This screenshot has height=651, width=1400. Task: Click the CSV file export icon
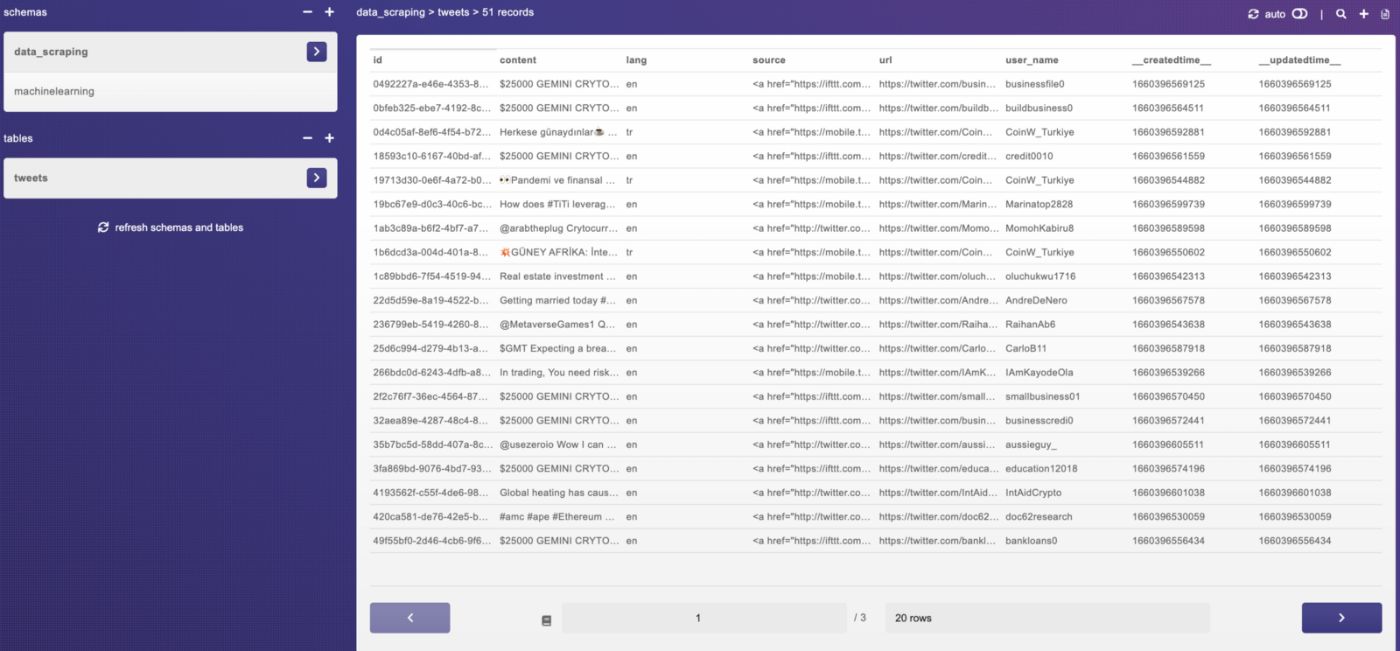tap(1385, 14)
